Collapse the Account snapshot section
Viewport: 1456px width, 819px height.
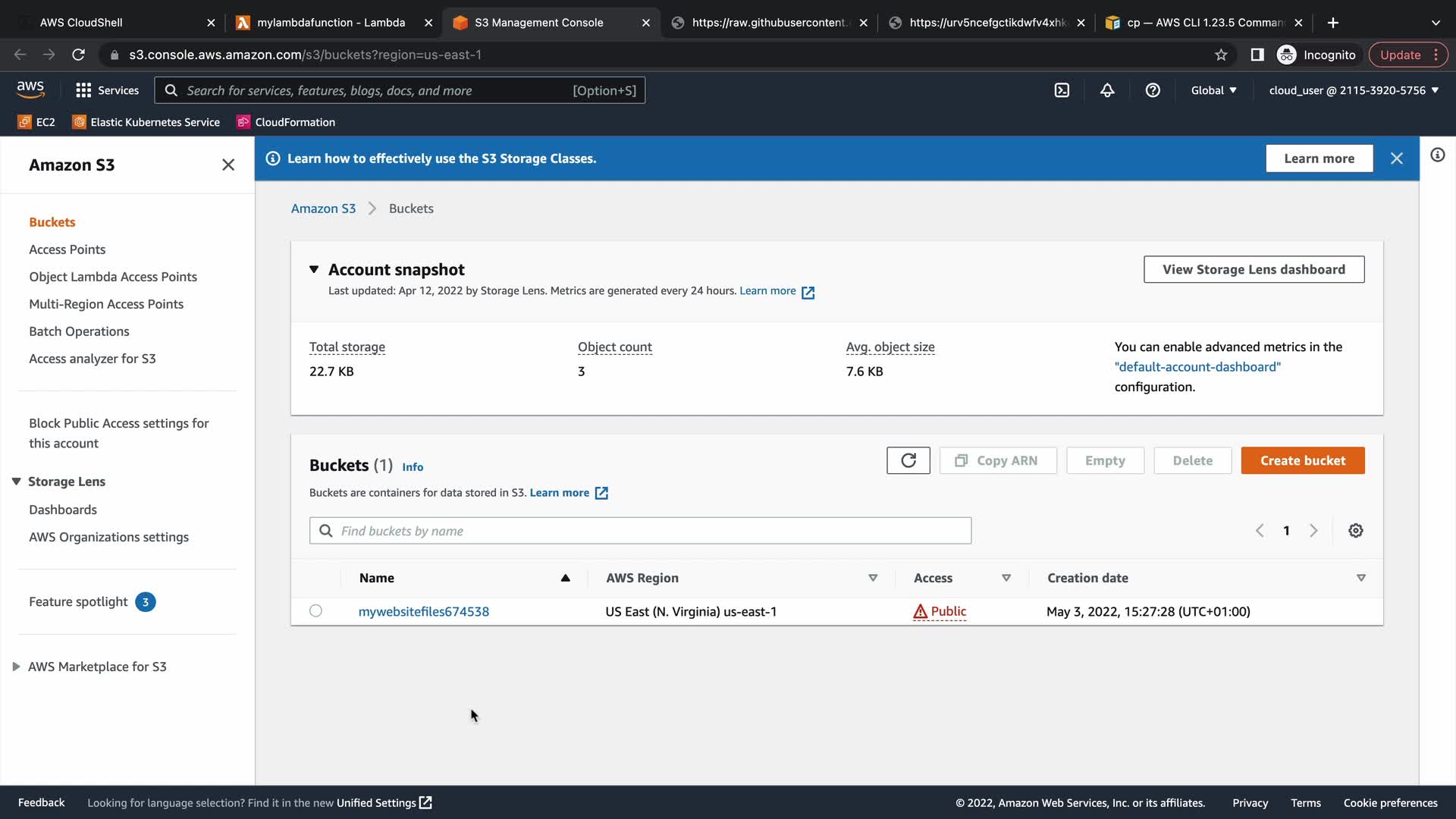[314, 269]
